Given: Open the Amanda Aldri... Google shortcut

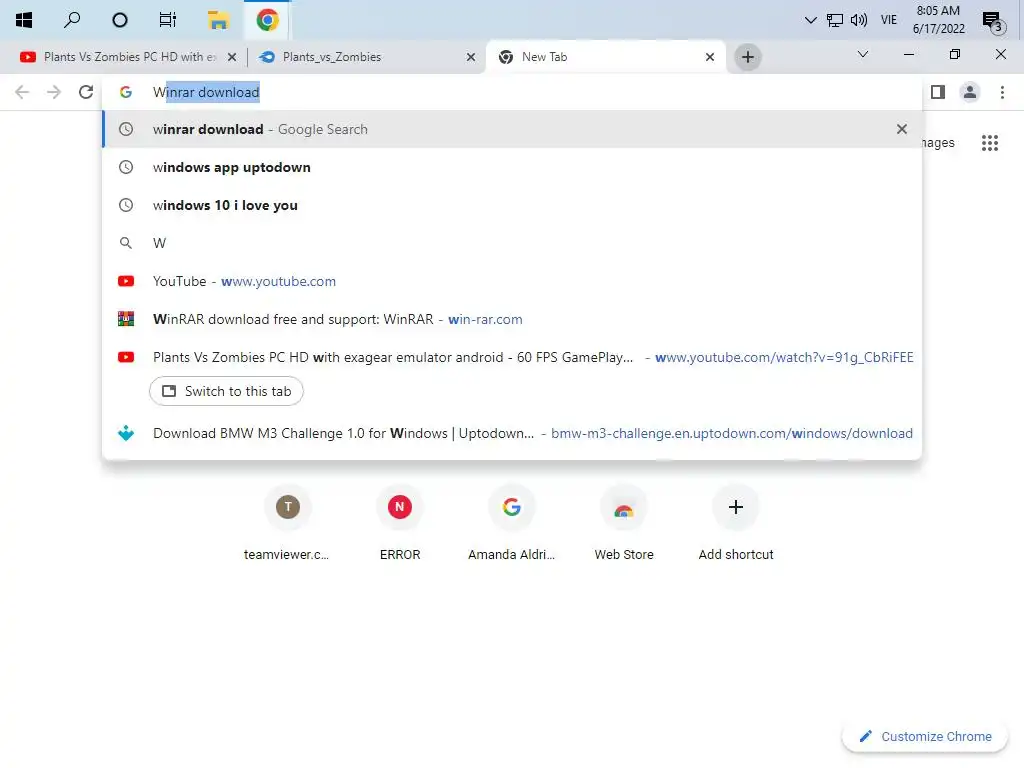Looking at the screenshot, I should pos(511,523).
